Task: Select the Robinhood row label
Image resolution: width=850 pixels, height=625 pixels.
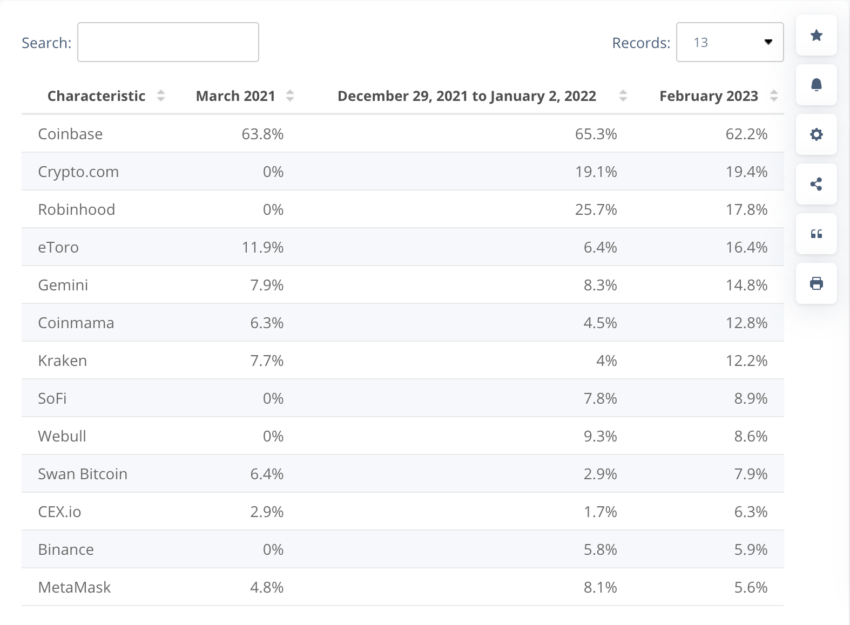Action: tap(76, 209)
